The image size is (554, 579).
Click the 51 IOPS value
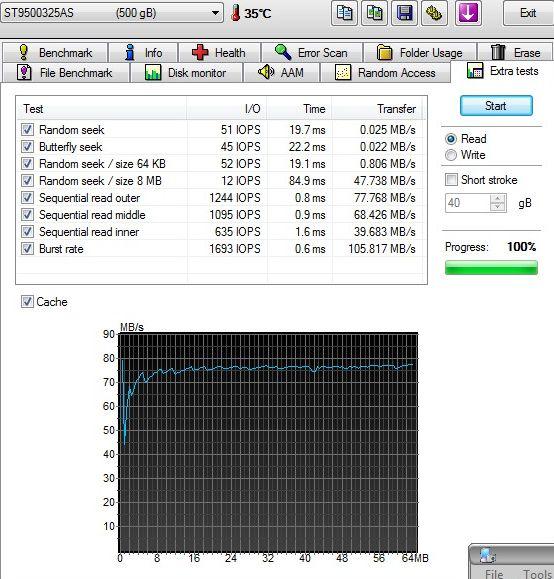click(241, 130)
